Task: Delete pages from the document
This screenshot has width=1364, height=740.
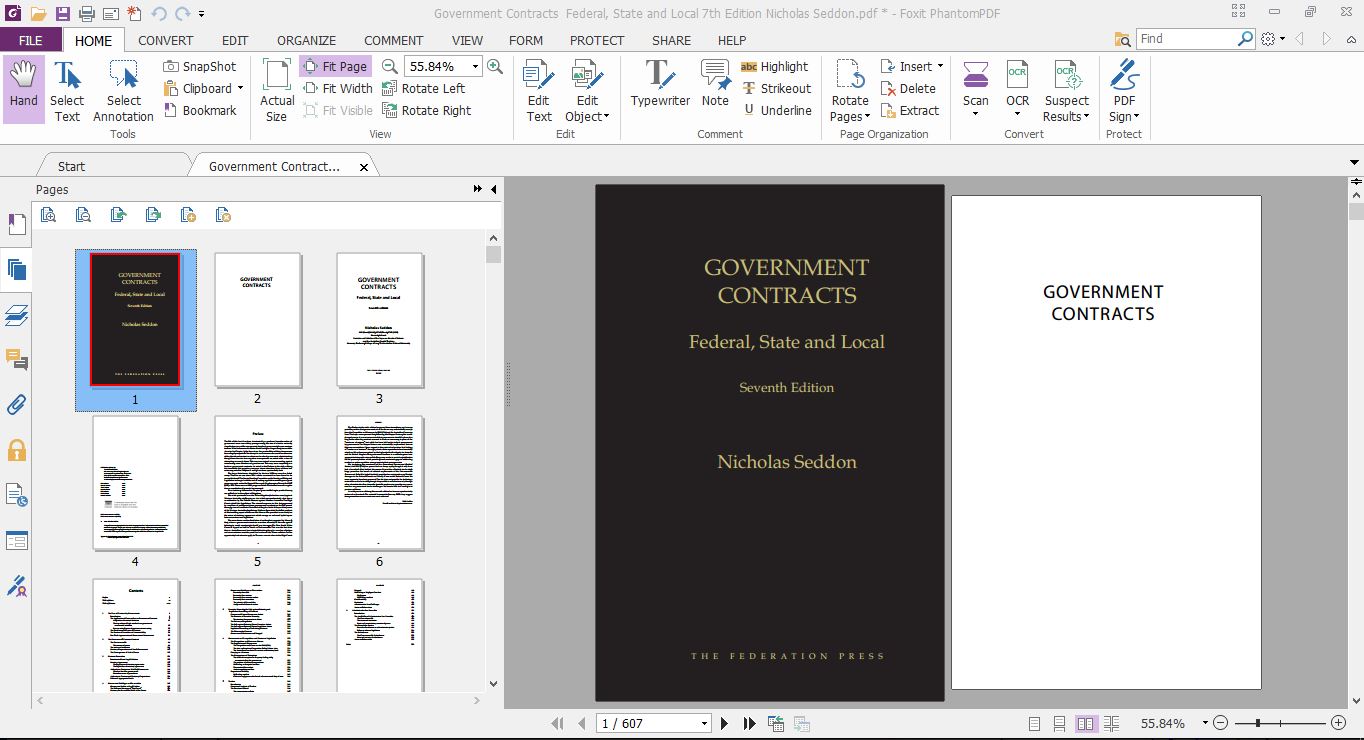Action: [x=908, y=88]
